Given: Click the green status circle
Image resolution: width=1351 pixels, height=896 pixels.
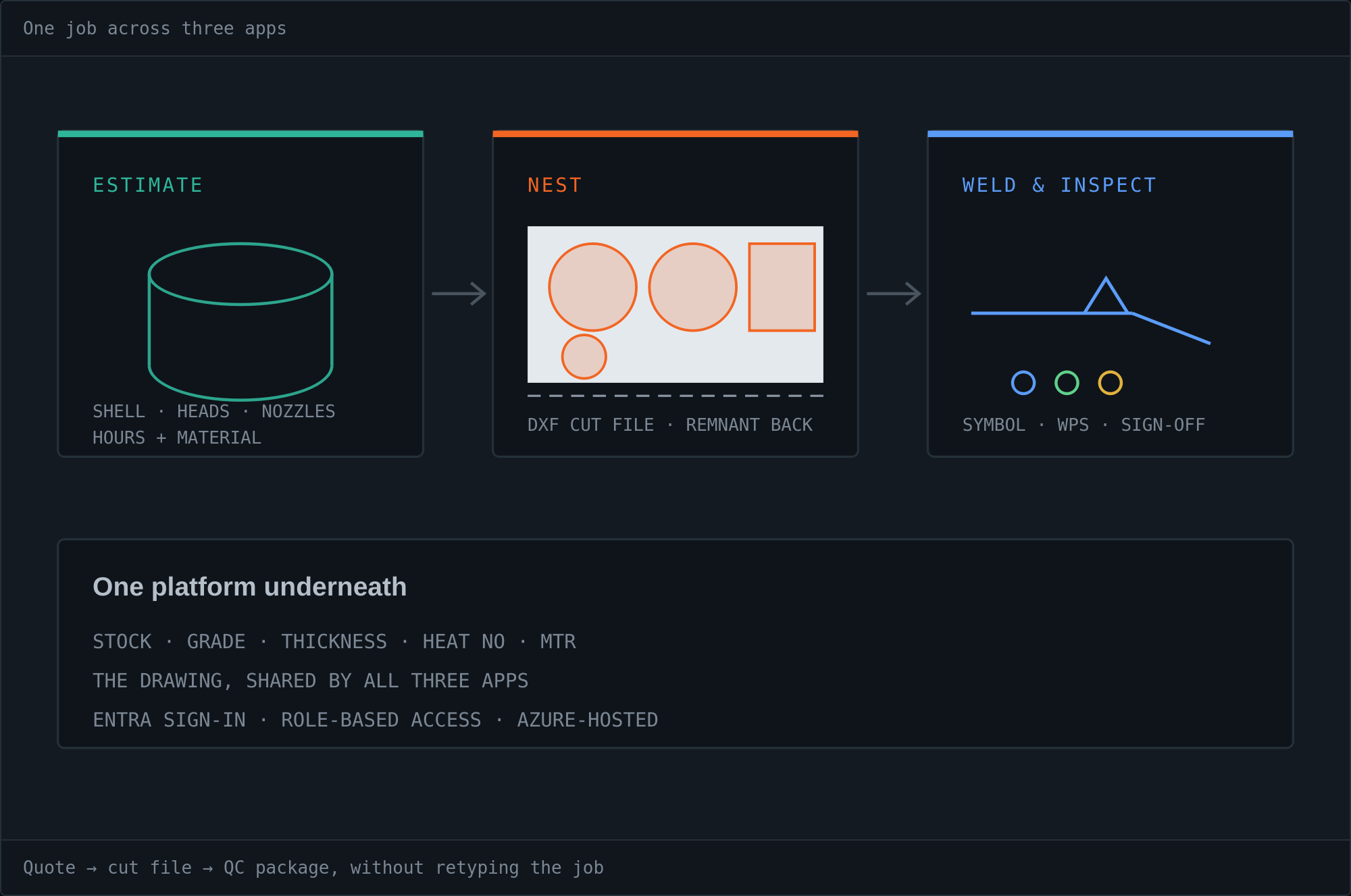Looking at the screenshot, I should click(x=1067, y=383).
